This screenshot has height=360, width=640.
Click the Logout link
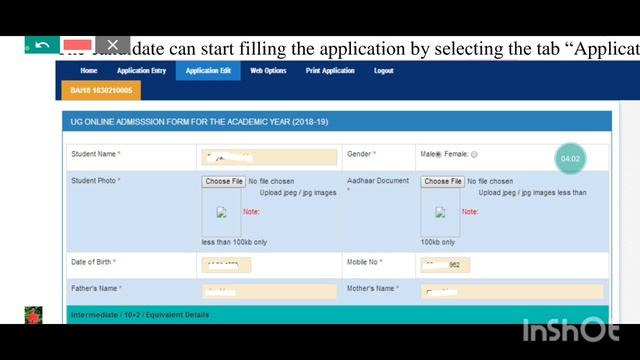(384, 71)
